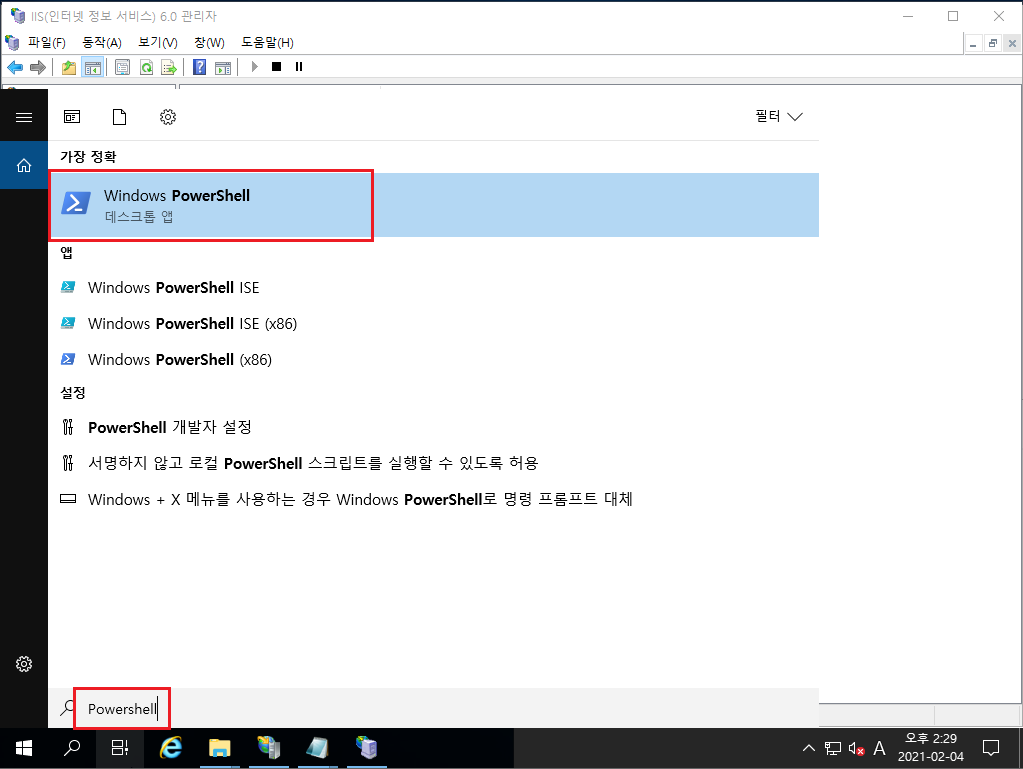Go back in IIS Manager toolbar
This screenshot has width=1023, height=769.
(15, 67)
